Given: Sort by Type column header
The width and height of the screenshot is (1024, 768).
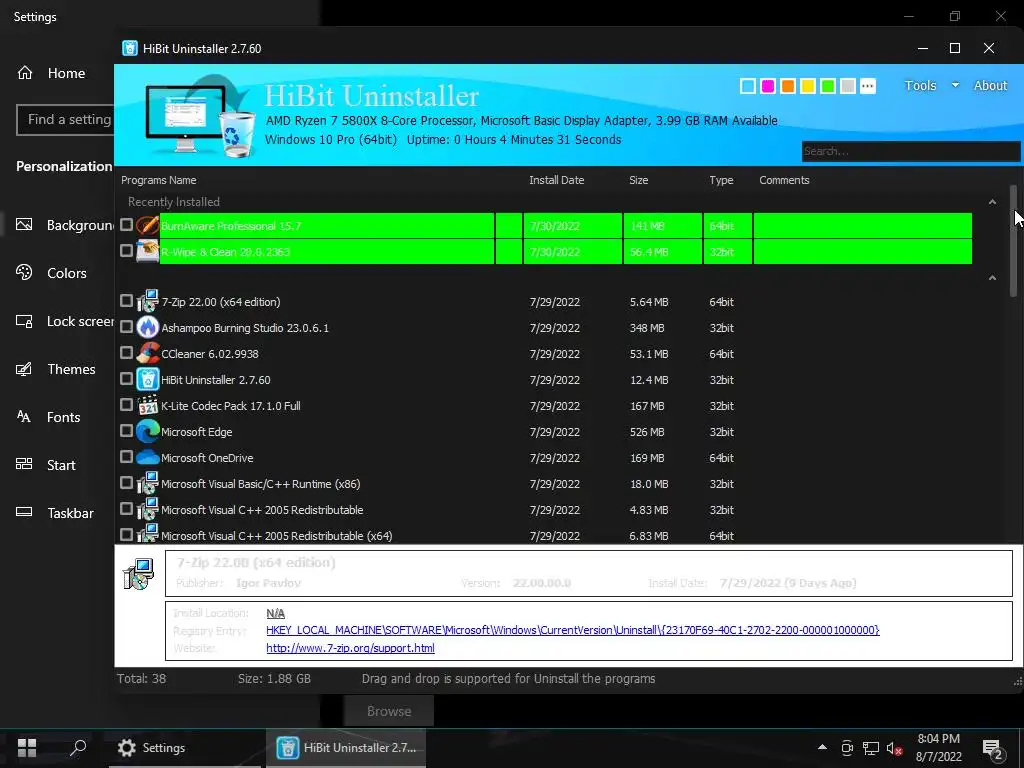Looking at the screenshot, I should 721,180.
